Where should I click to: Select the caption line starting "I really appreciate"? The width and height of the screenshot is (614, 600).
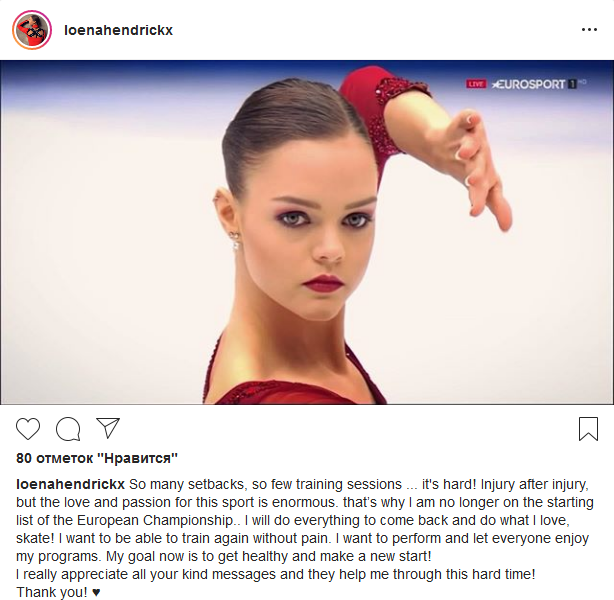click(x=275, y=574)
